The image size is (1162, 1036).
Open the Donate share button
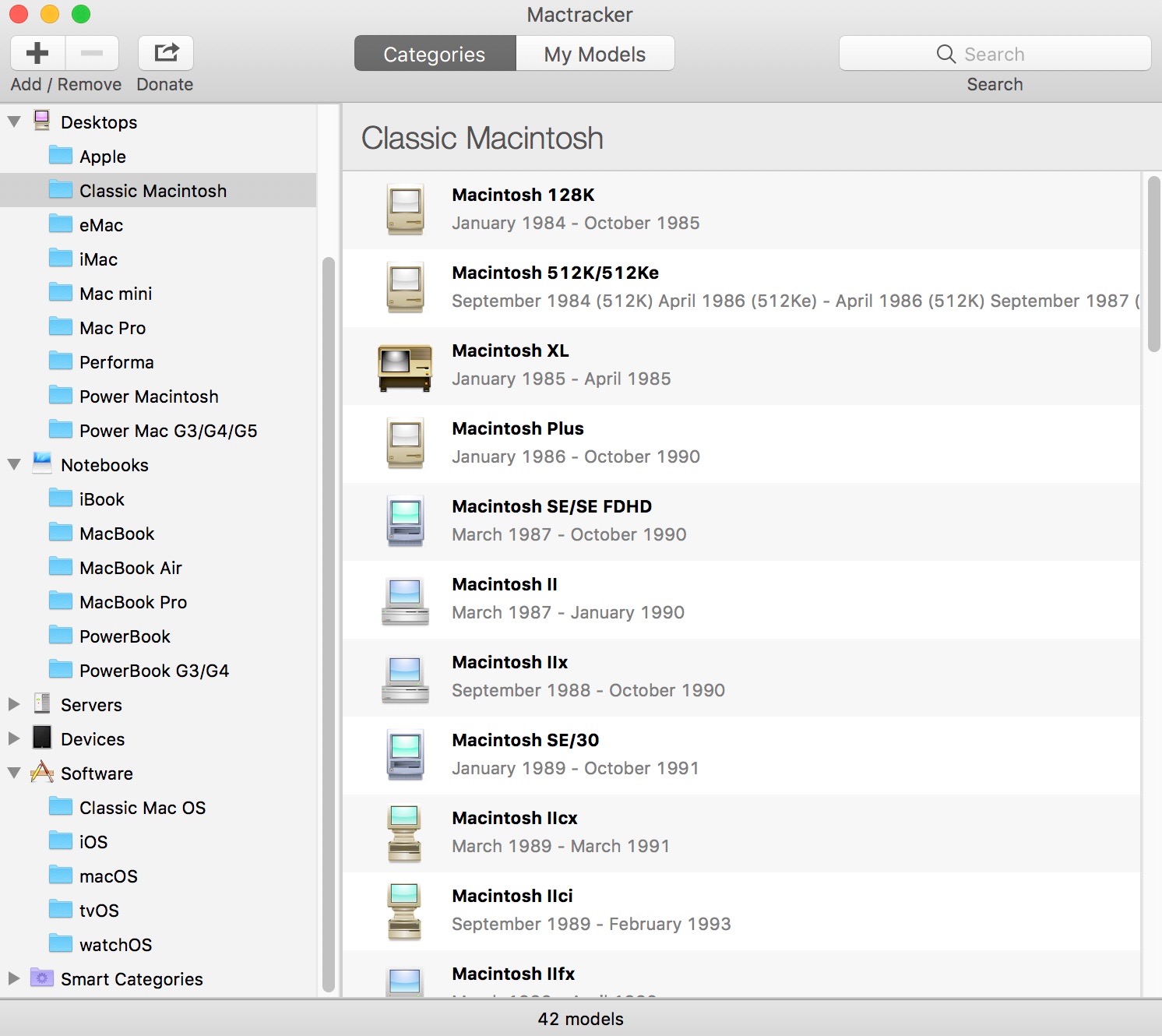pyautogui.click(x=166, y=53)
